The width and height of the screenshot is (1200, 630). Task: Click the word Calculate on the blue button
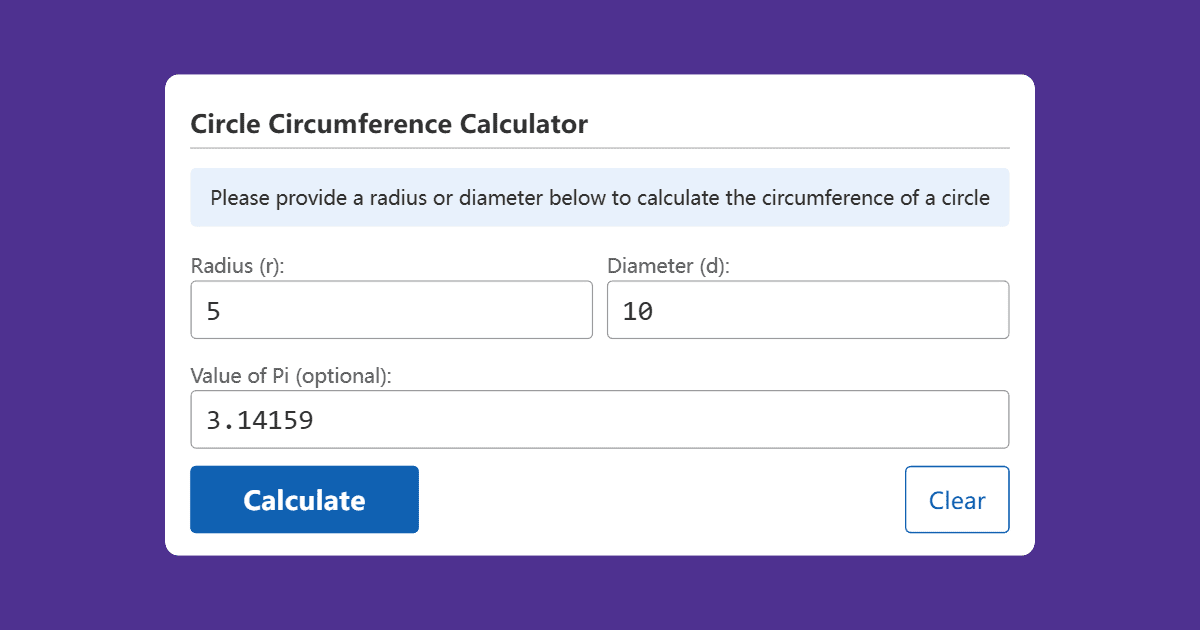(x=304, y=499)
